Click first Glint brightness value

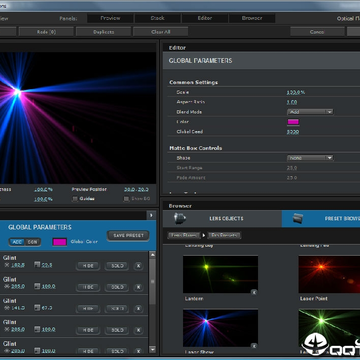pyautogui.click(x=18, y=265)
